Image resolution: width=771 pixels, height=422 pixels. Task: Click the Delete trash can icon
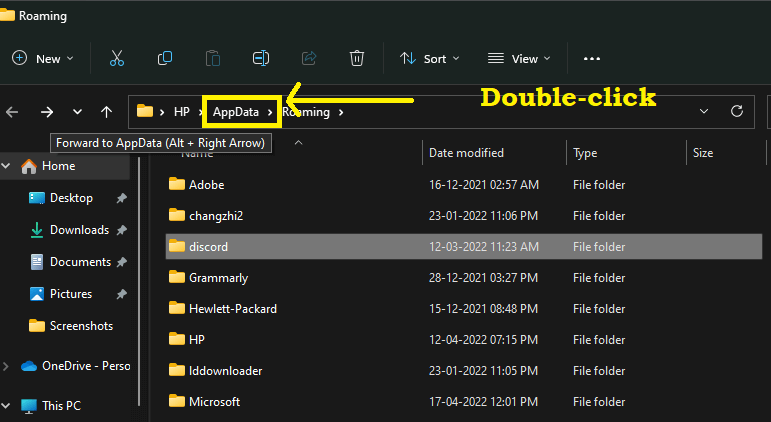357,59
